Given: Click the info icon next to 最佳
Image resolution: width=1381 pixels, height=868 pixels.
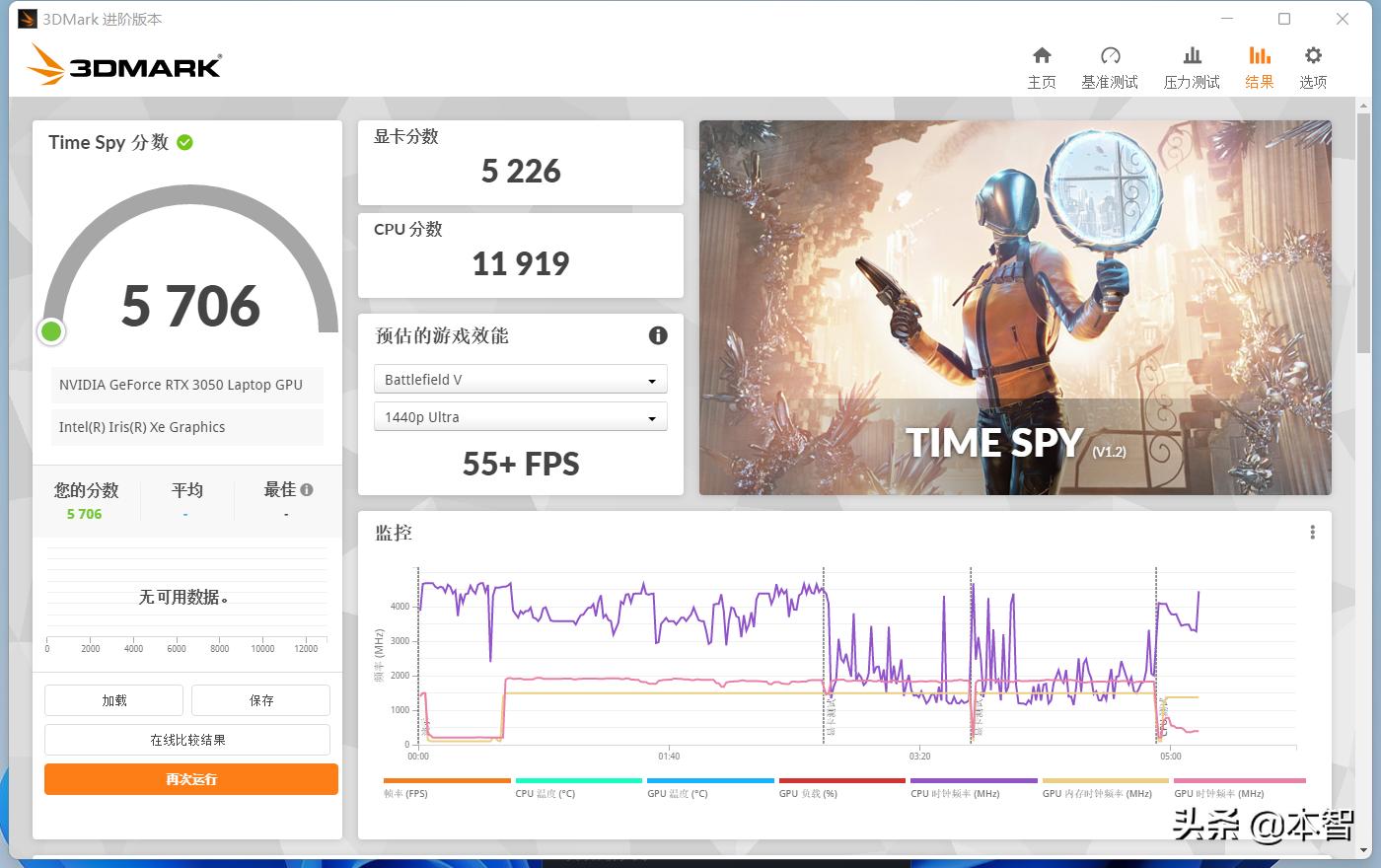Looking at the screenshot, I should 307,489.
